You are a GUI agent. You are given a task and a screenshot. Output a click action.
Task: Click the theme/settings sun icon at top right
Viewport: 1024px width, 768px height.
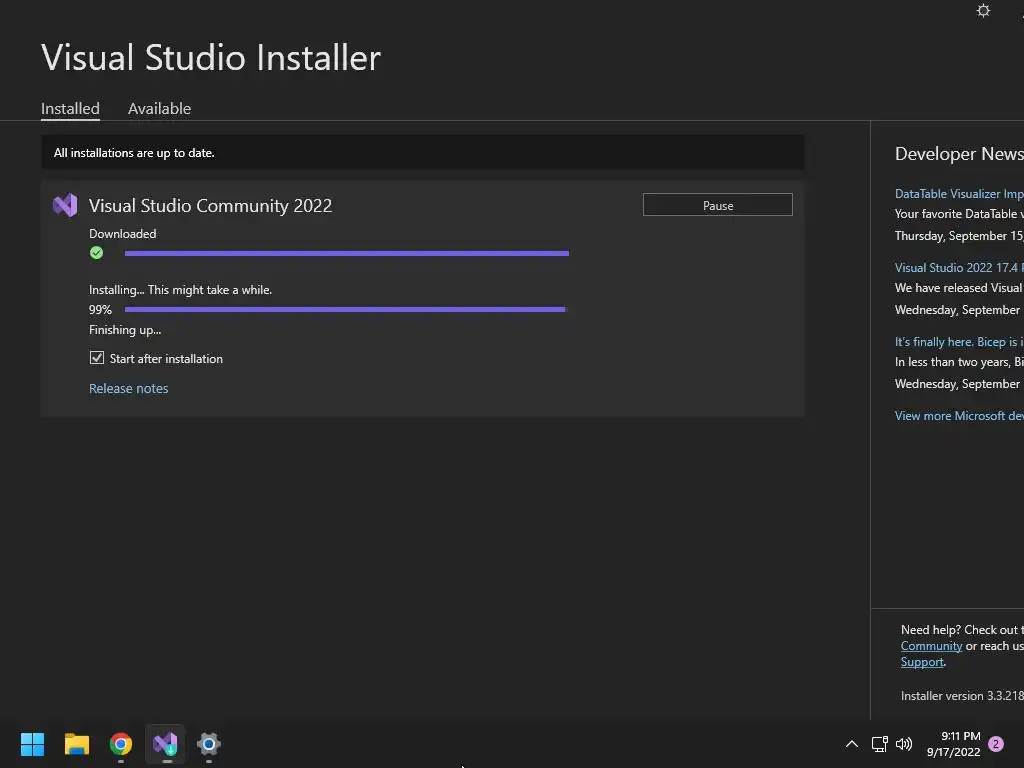983,10
